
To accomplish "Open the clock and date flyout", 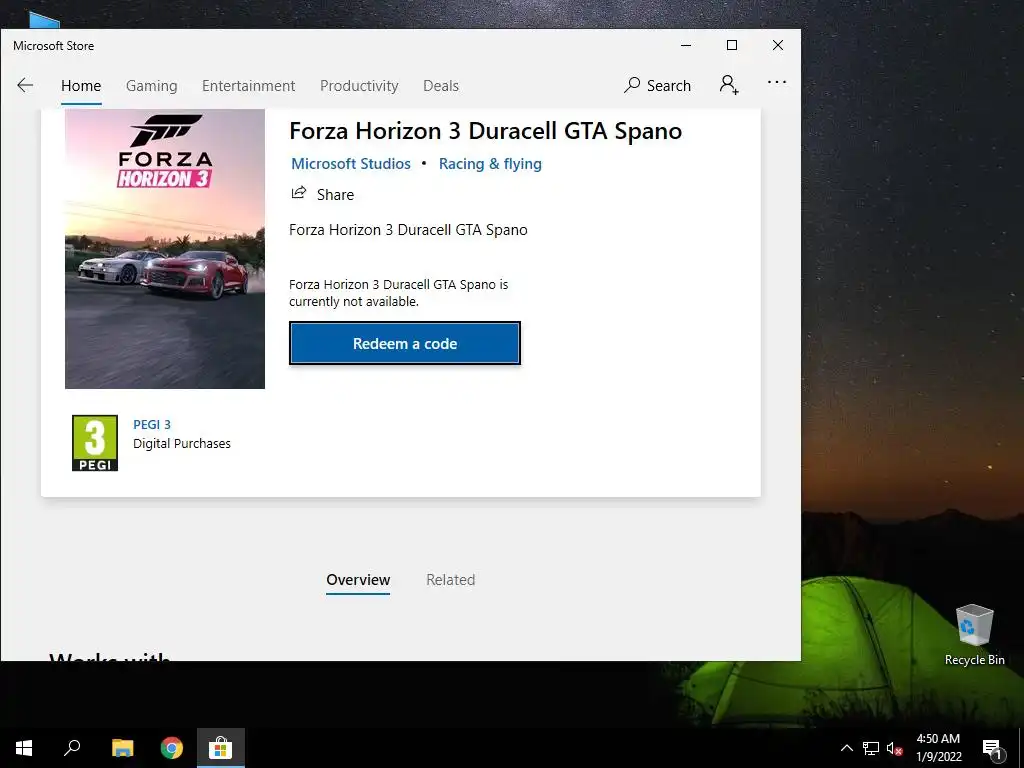I will [x=938, y=748].
